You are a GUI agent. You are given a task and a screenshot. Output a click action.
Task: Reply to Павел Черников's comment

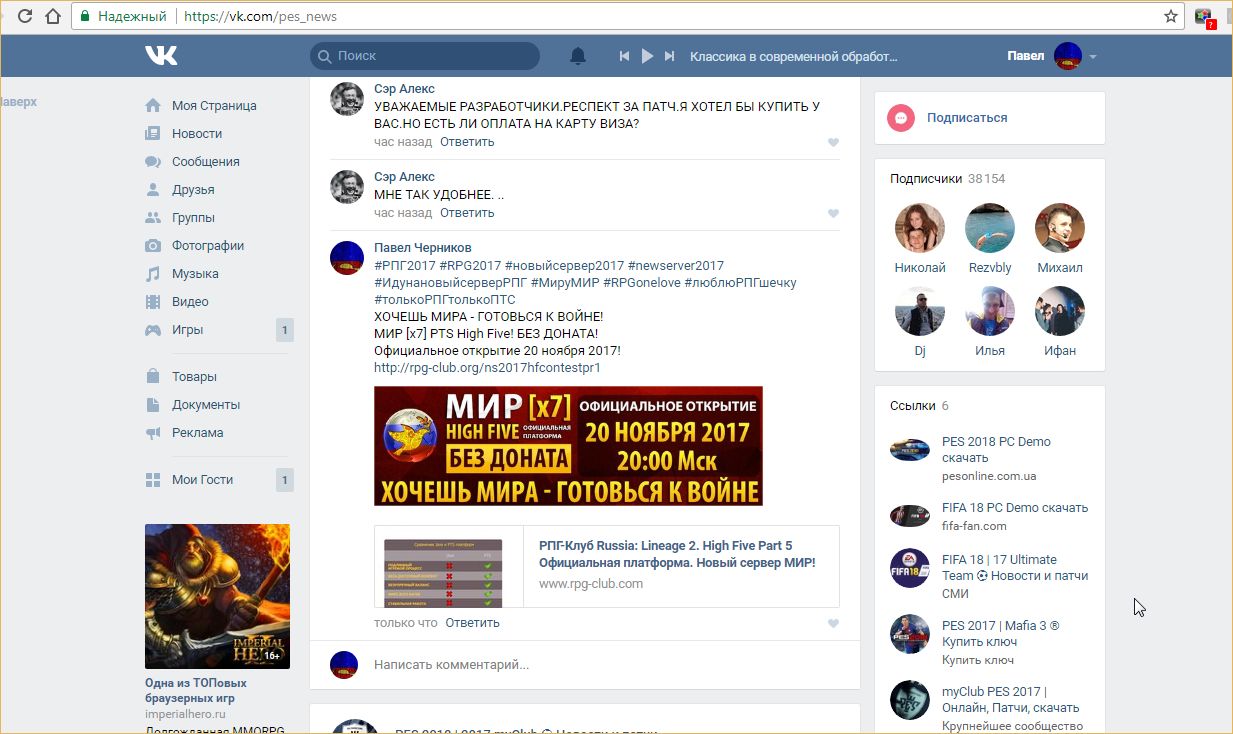coord(472,623)
